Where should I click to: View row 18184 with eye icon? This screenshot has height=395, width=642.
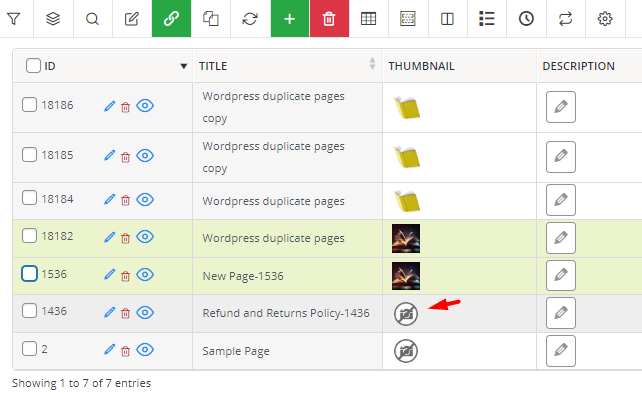point(145,199)
